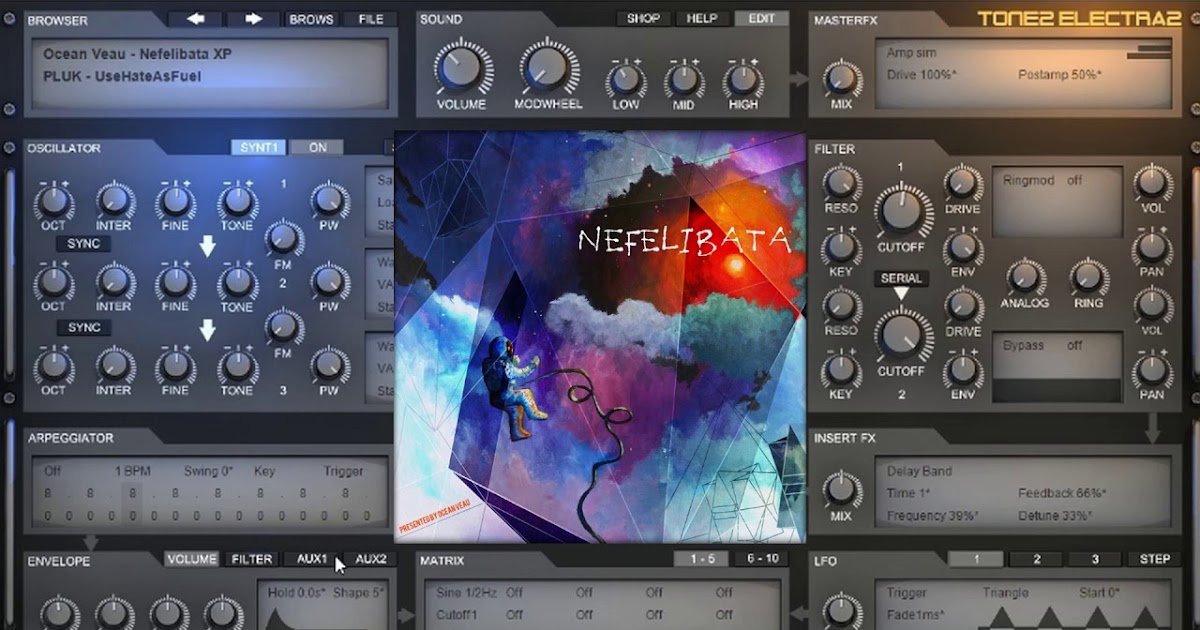Open the LFO Triangle waveform selector
This screenshot has width=1200, height=630.
1005,593
